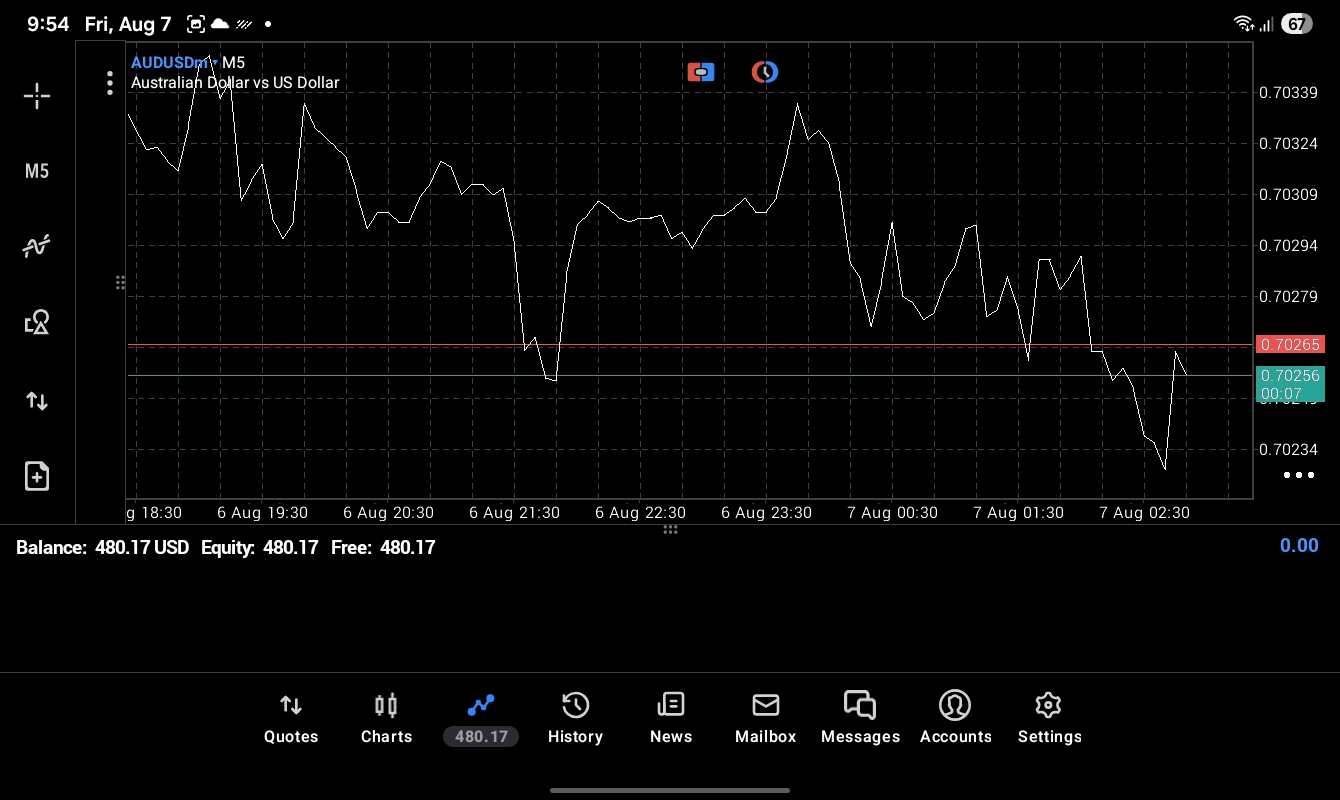Expand the price scale three-dots menu
The height and width of the screenshot is (800, 1340).
(1298, 475)
